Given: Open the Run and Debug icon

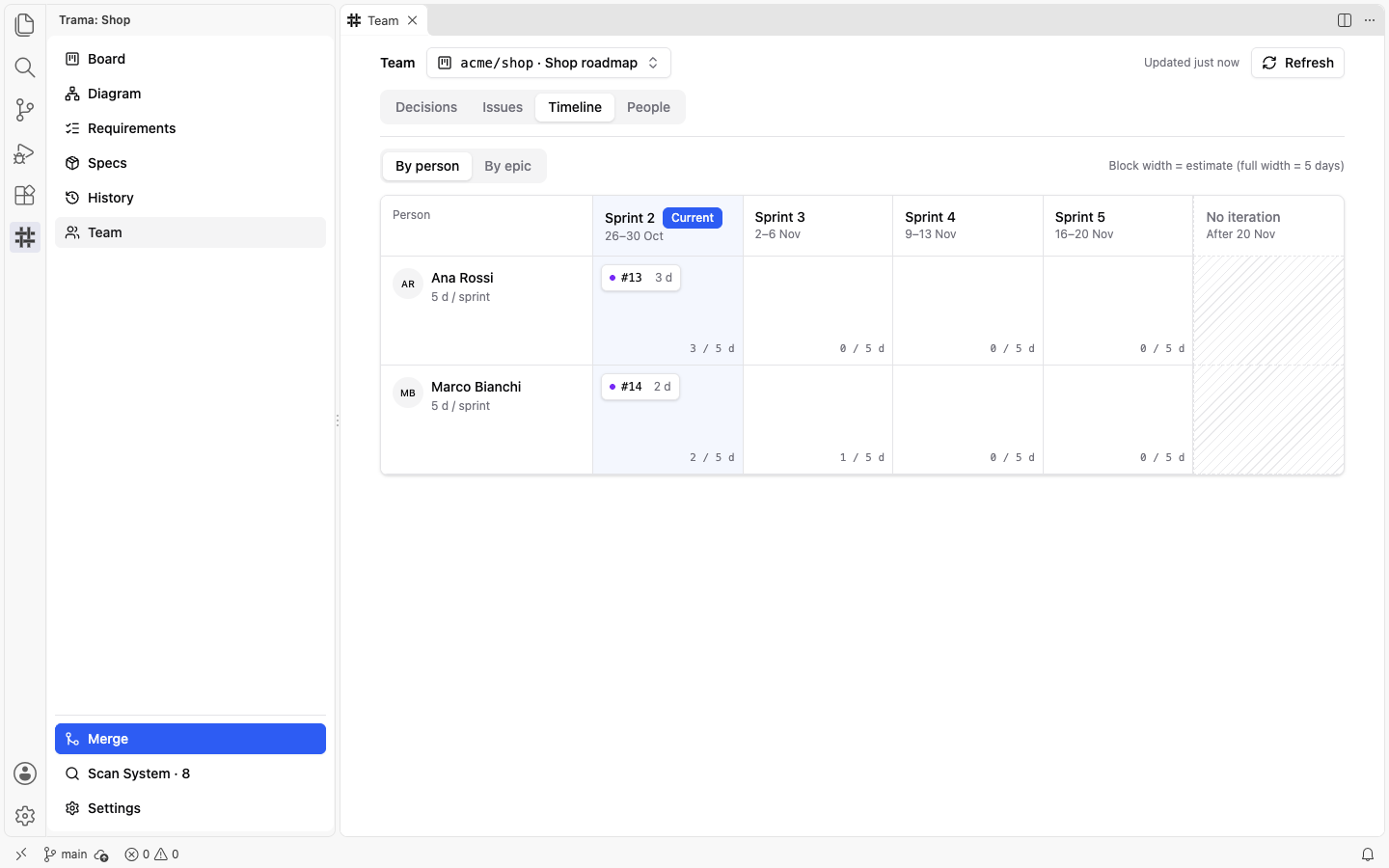Looking at the screenshot, I should point(25,152).
